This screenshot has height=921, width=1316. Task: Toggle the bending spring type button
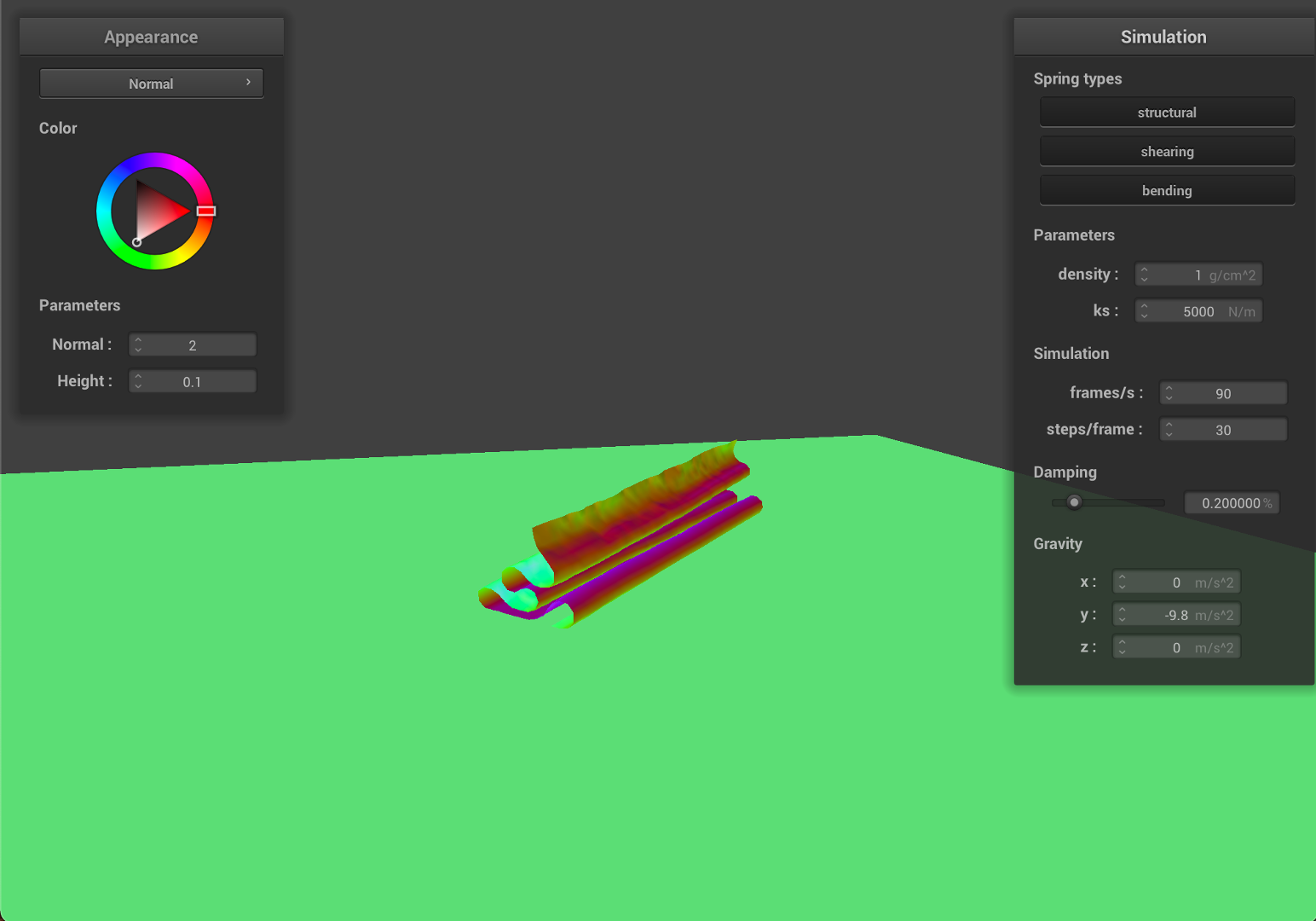(1166, 191)
